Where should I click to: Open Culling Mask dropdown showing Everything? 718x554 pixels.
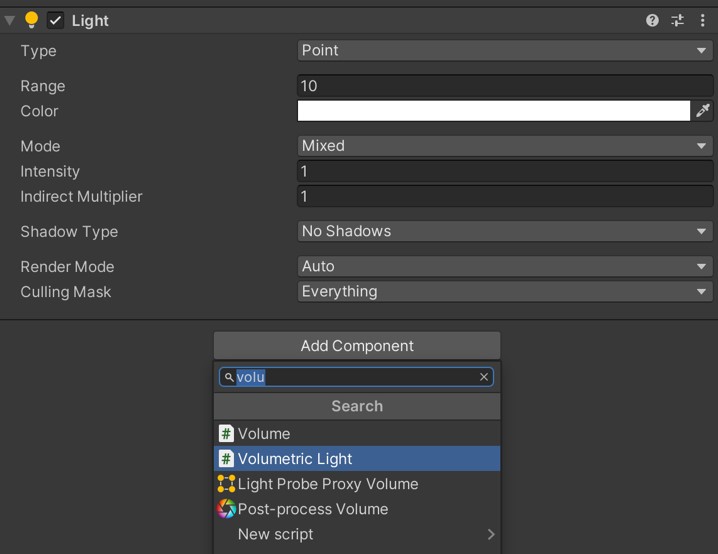point(505,292)
